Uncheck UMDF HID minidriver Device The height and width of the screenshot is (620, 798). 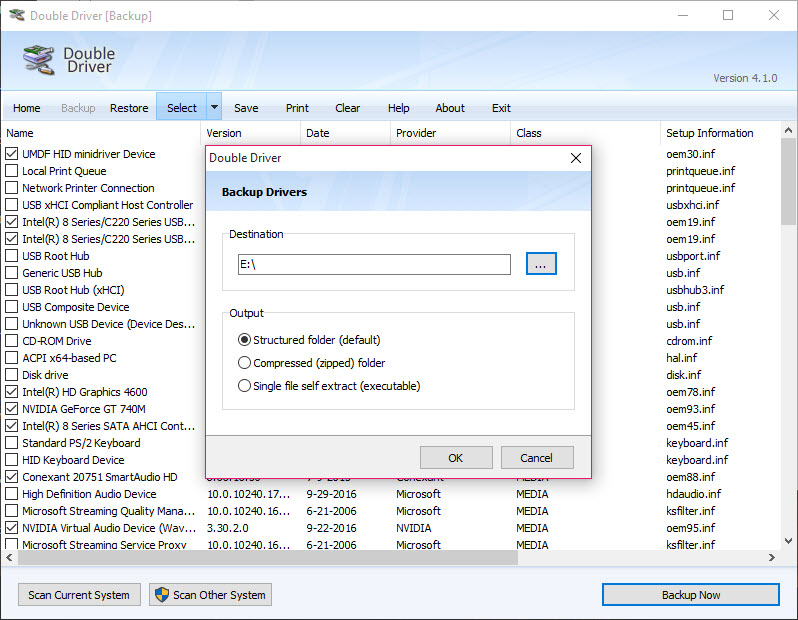click(11, 154)
